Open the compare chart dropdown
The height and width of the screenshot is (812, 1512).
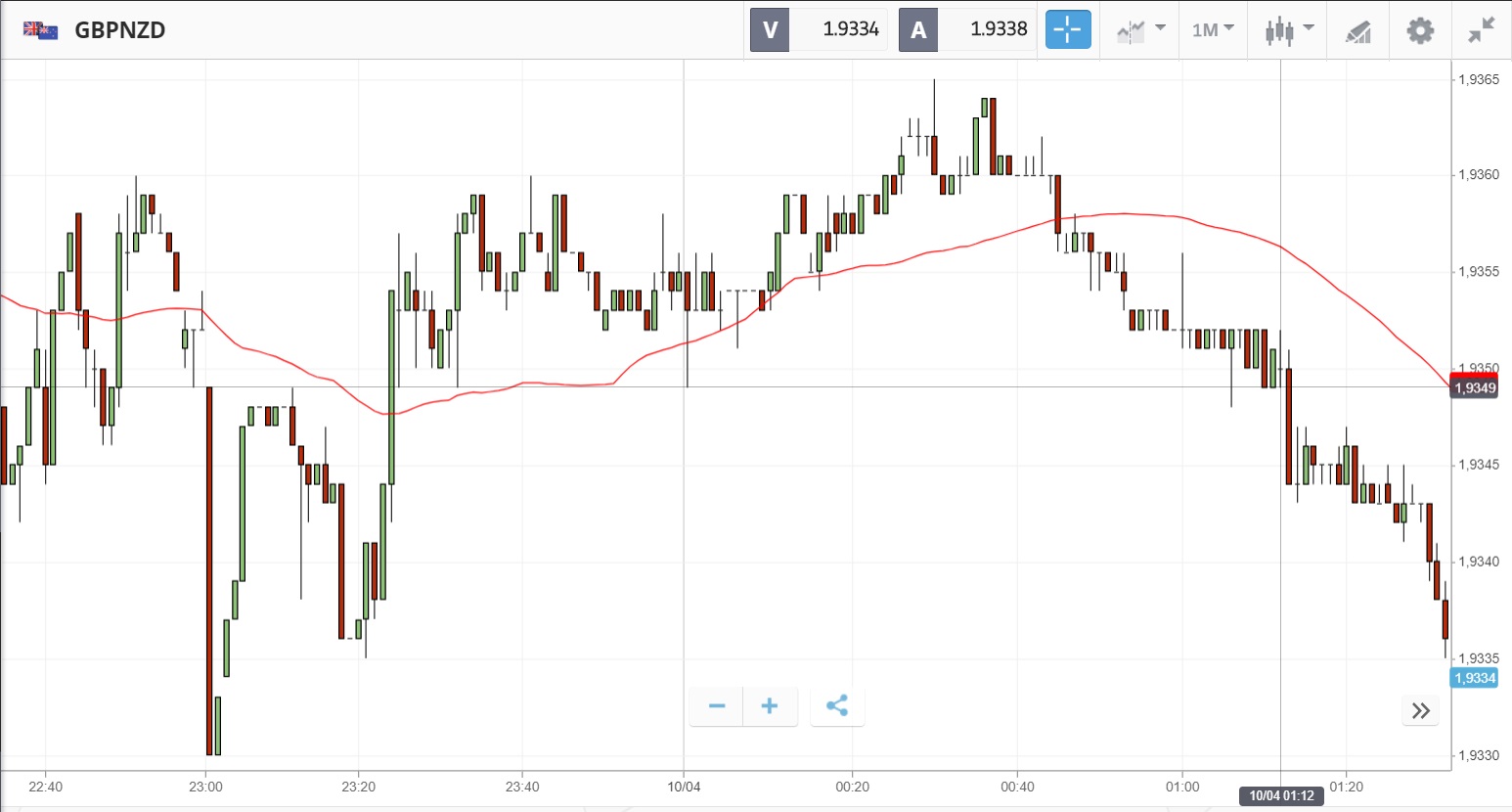[x=1140, y=29]
